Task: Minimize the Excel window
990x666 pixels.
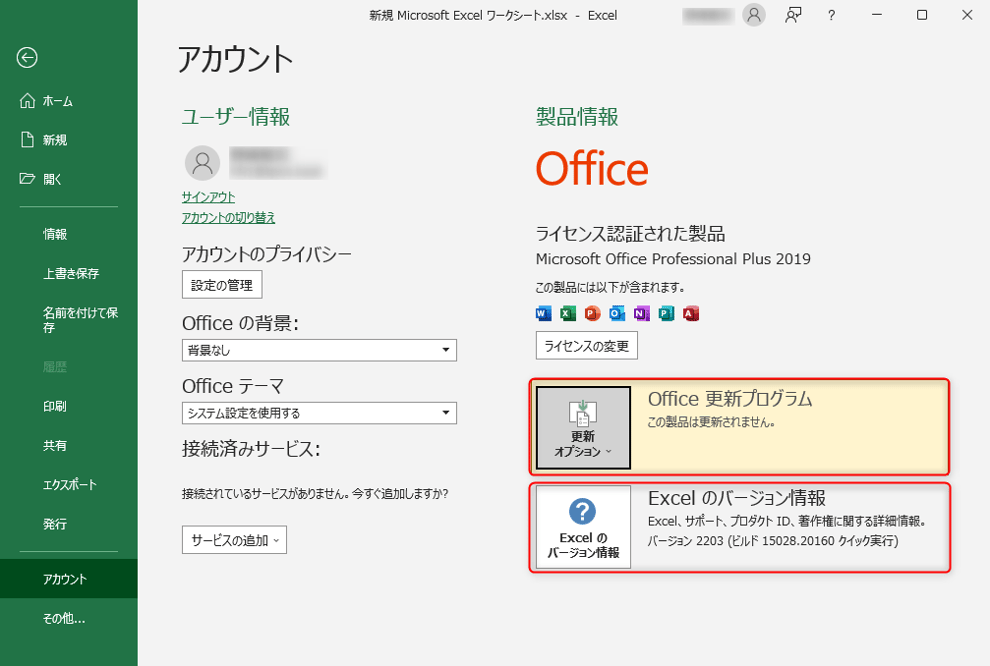Action: (876, 15)
